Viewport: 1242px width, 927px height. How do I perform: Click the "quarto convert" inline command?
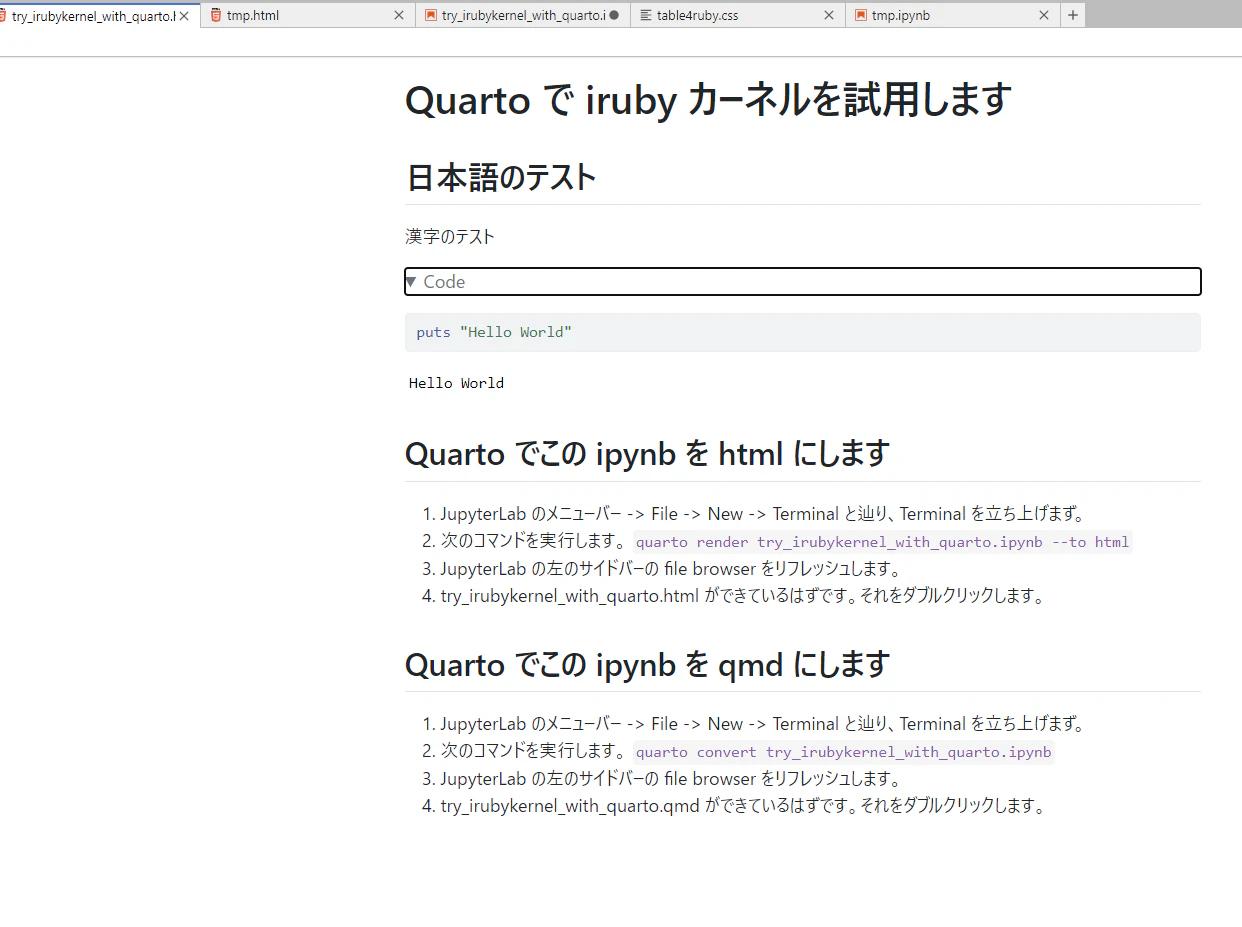click(844, 752)
